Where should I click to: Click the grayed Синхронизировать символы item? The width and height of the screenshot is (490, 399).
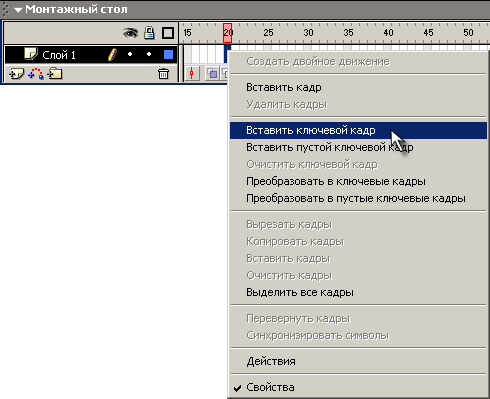click(x=358, y=336)
